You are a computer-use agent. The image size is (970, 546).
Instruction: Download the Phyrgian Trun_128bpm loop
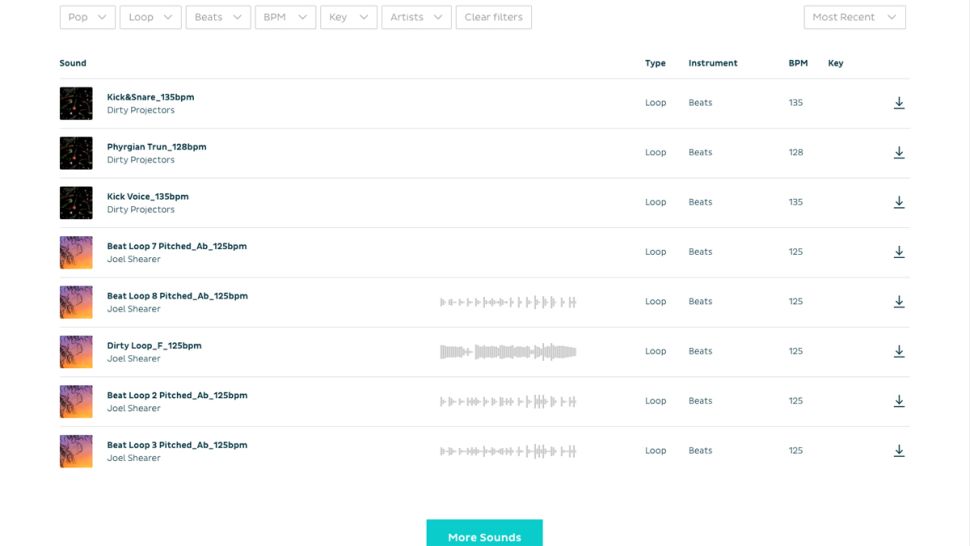click(898, 153)
